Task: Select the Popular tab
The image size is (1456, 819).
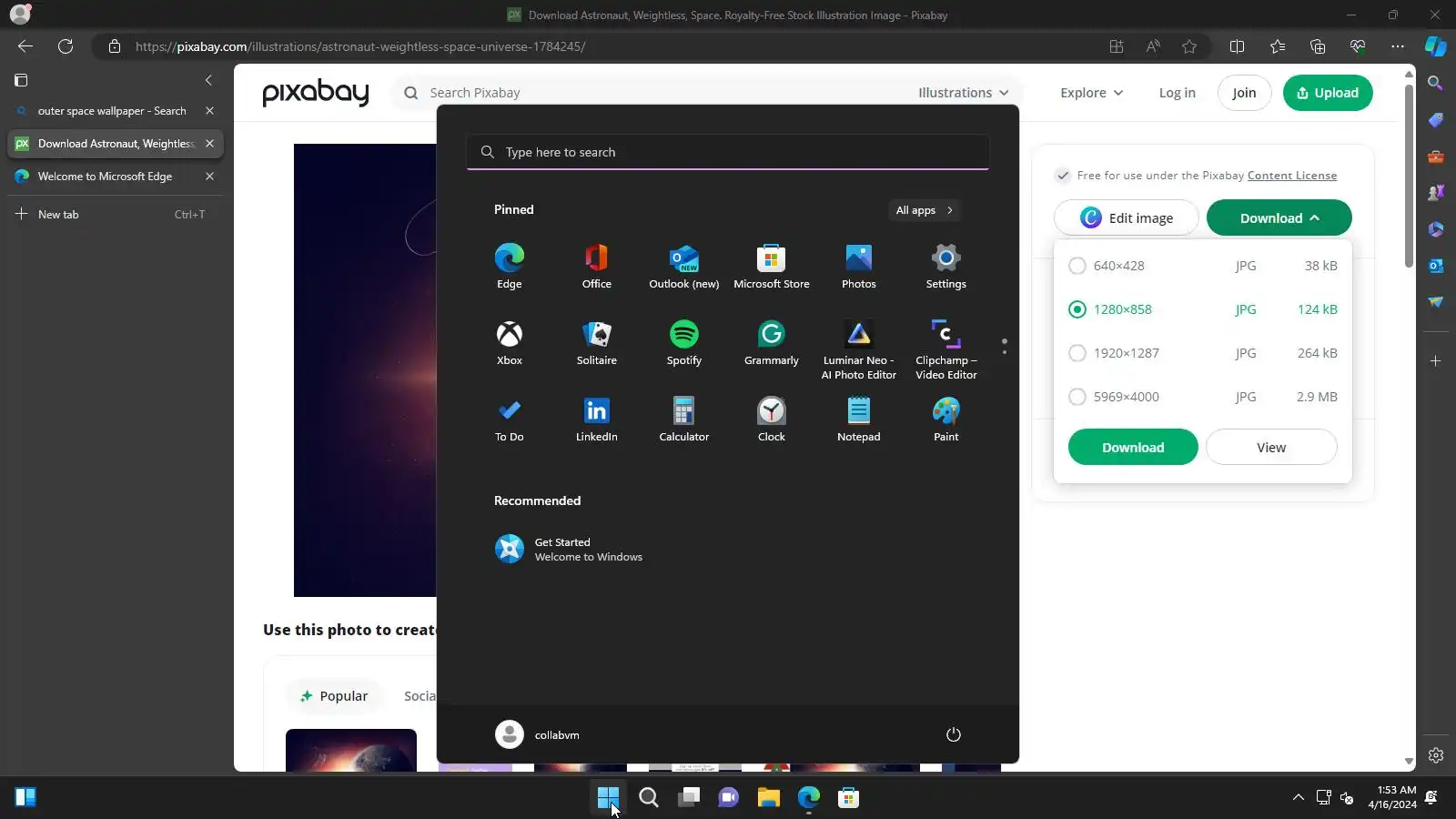Action: [334, 696]
